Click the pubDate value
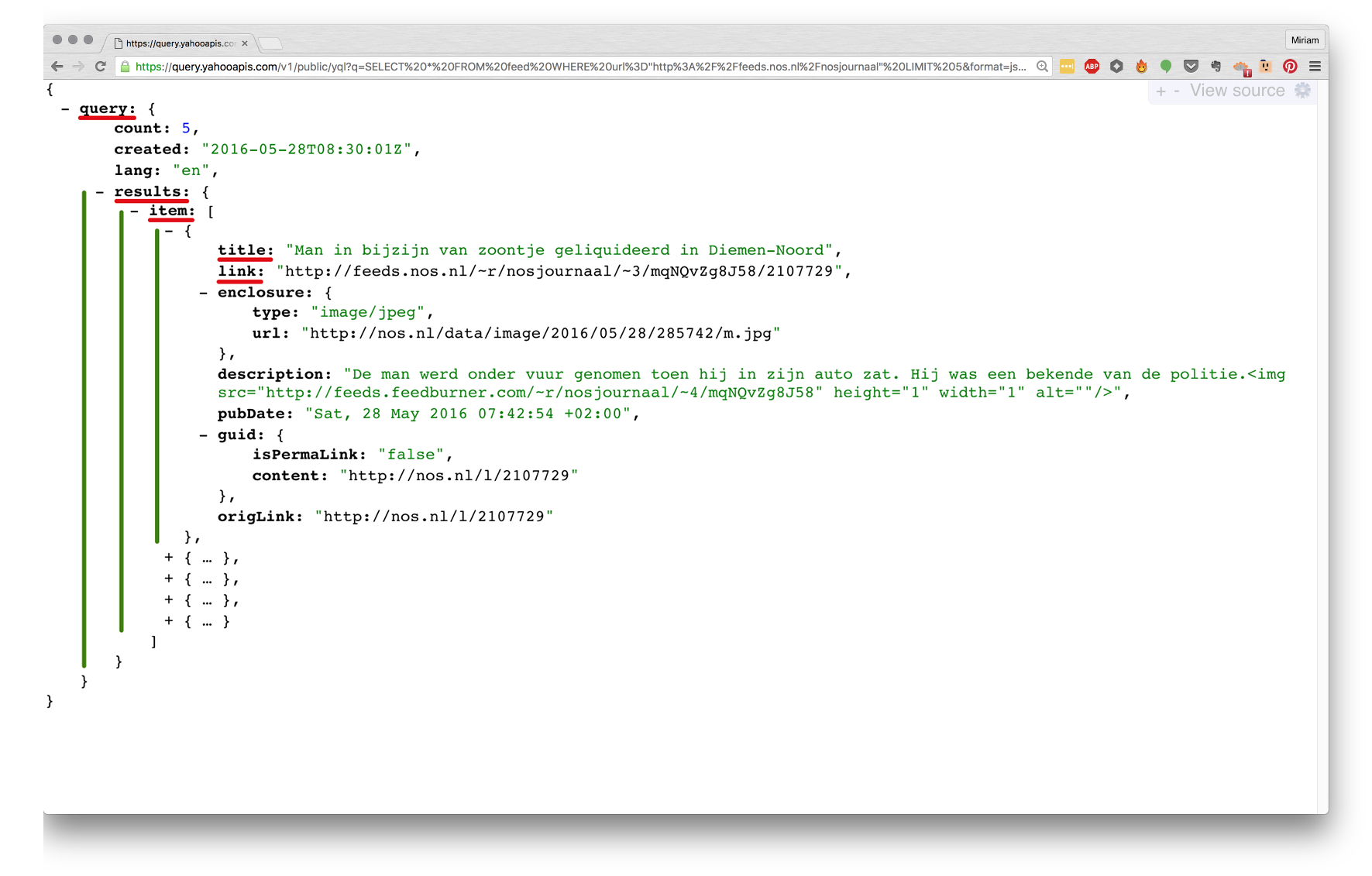The height and width of the screenshot is (876, 1372). [x=468, y=414]
